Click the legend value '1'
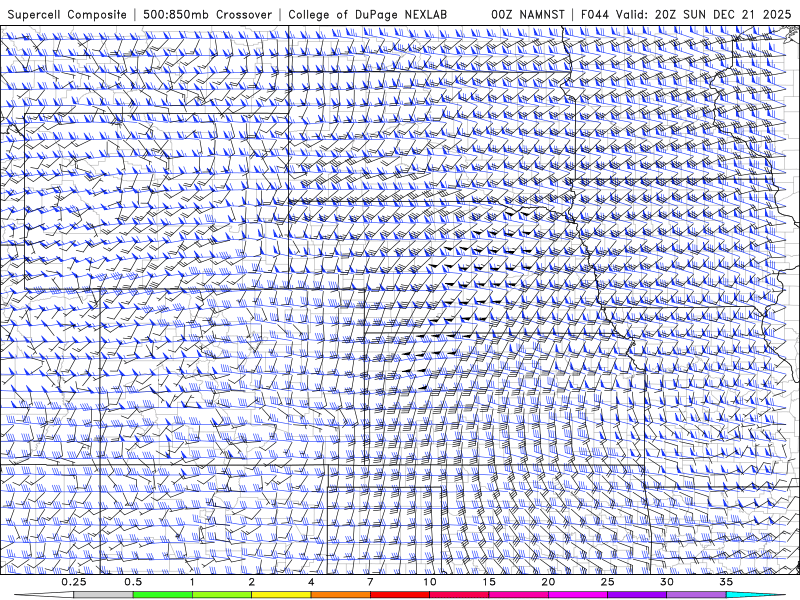 click(192, 582)
